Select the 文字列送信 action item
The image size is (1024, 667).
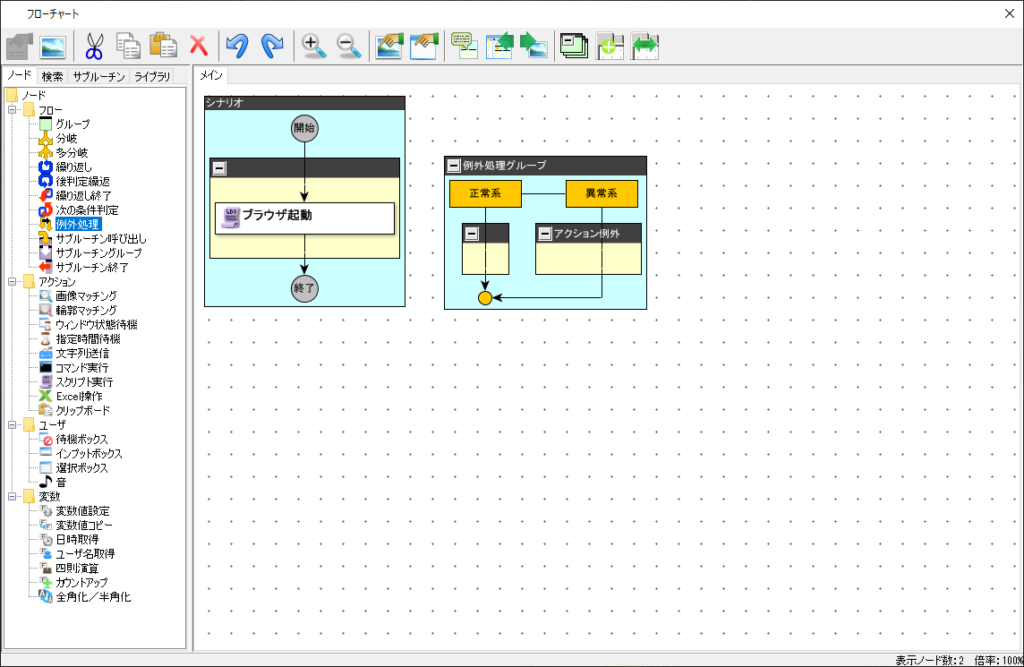tap(82, 353)
